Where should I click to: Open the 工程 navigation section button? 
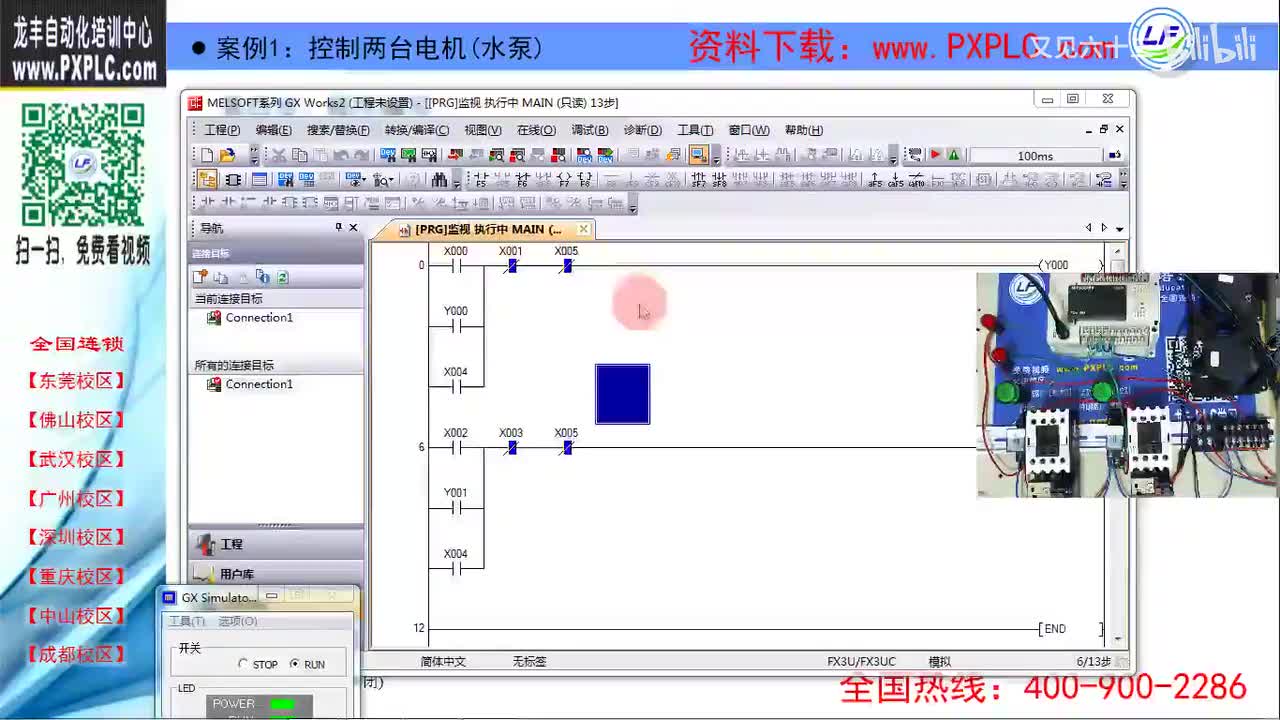pyautogui.click(x=276, y=544)
